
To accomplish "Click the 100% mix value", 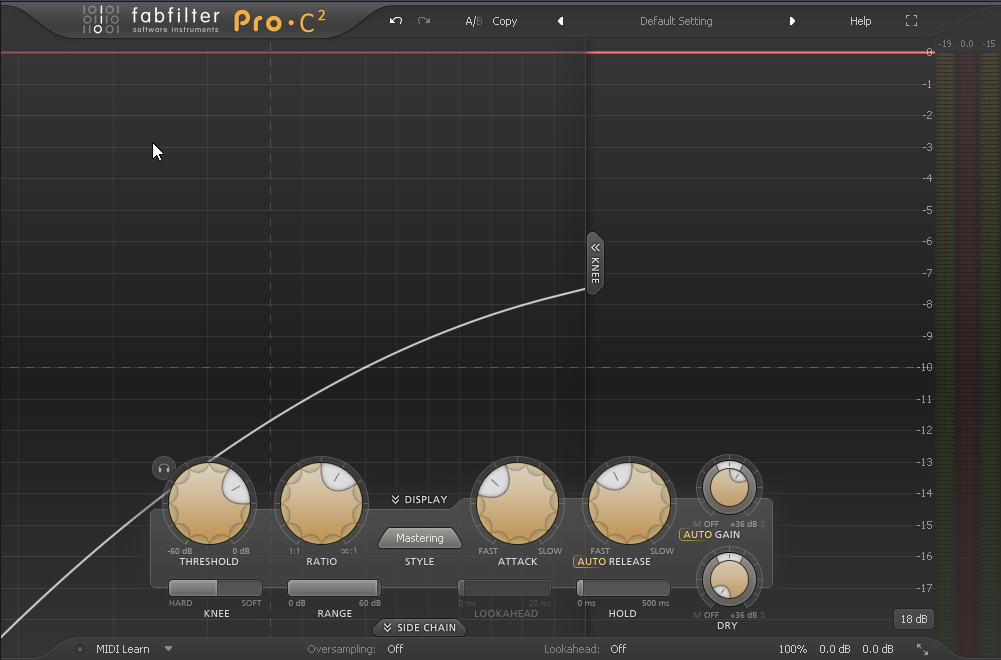I will pyautogui.click(x=792, y=649).
